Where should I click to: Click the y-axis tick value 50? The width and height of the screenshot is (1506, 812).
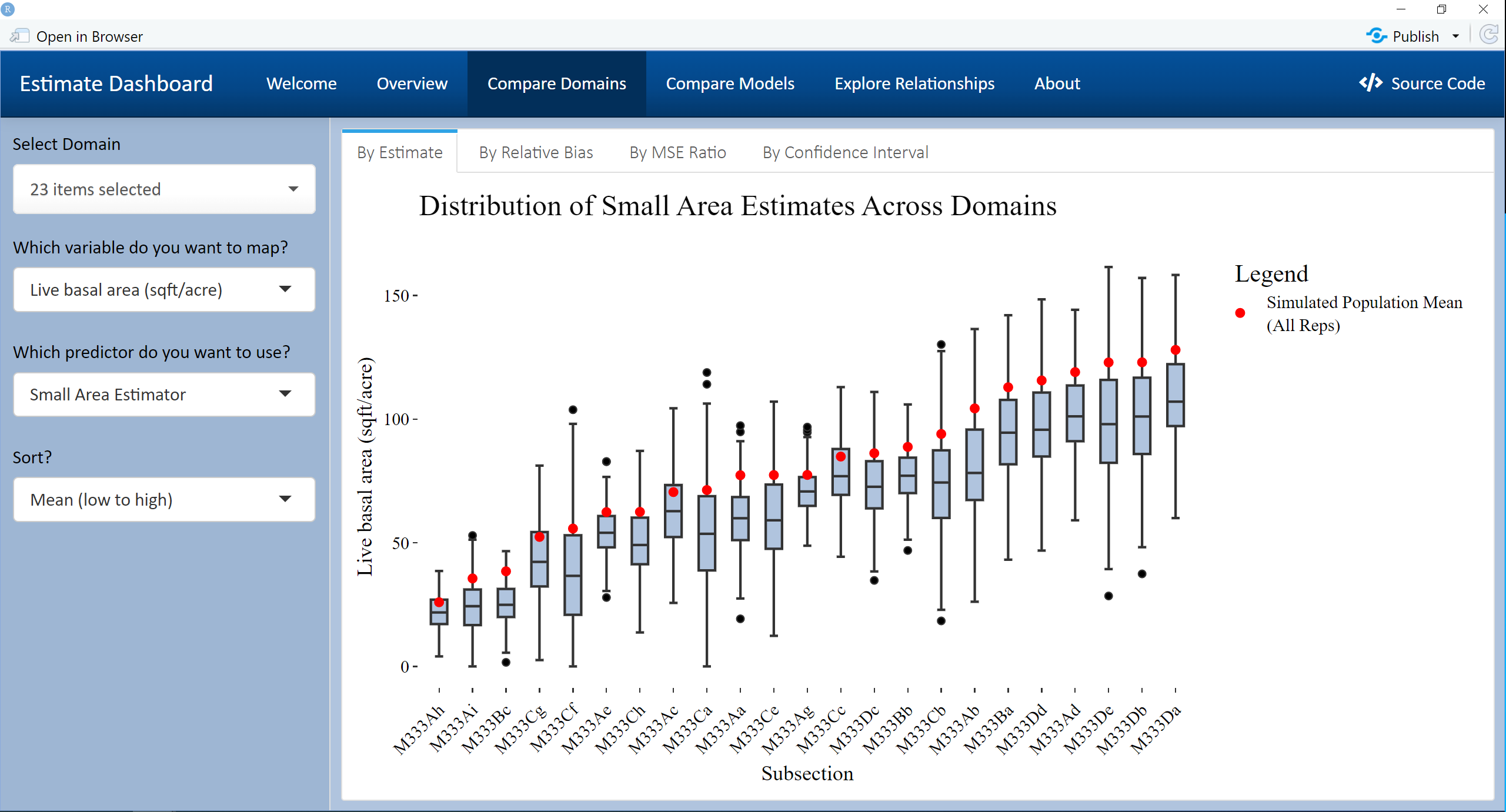coord(400,543)
